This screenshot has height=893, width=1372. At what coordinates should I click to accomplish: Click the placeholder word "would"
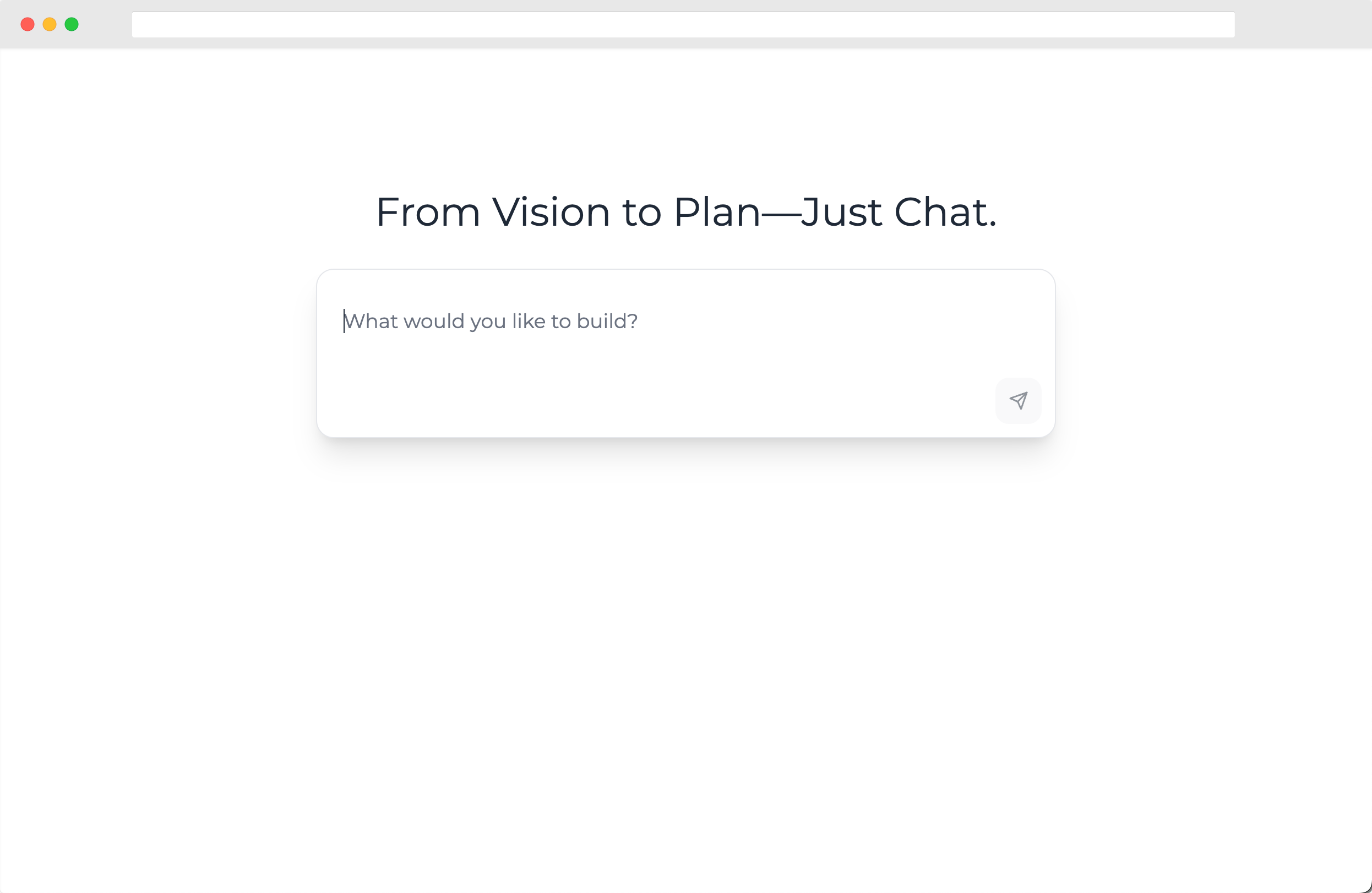tap(434, 321)
